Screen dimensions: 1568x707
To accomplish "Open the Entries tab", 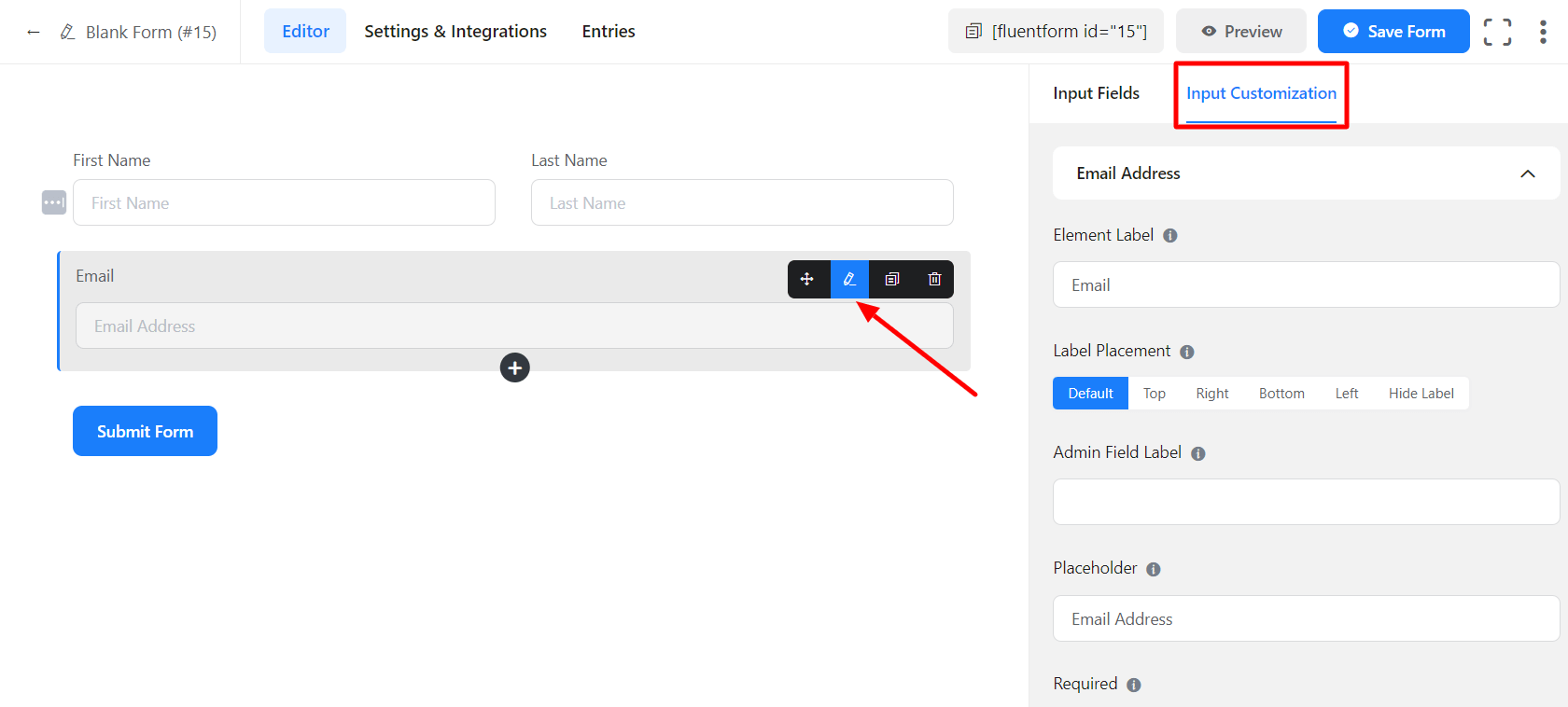I will (x=609, y=32).
